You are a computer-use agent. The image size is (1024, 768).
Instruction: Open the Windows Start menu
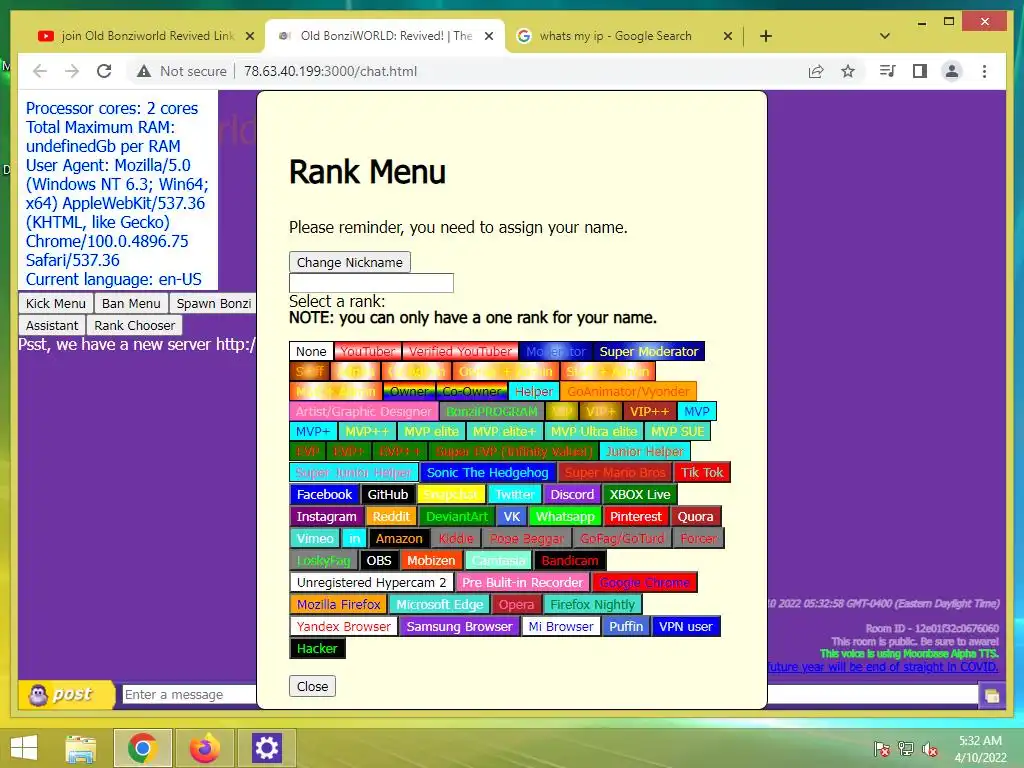[x=24, y=748]
